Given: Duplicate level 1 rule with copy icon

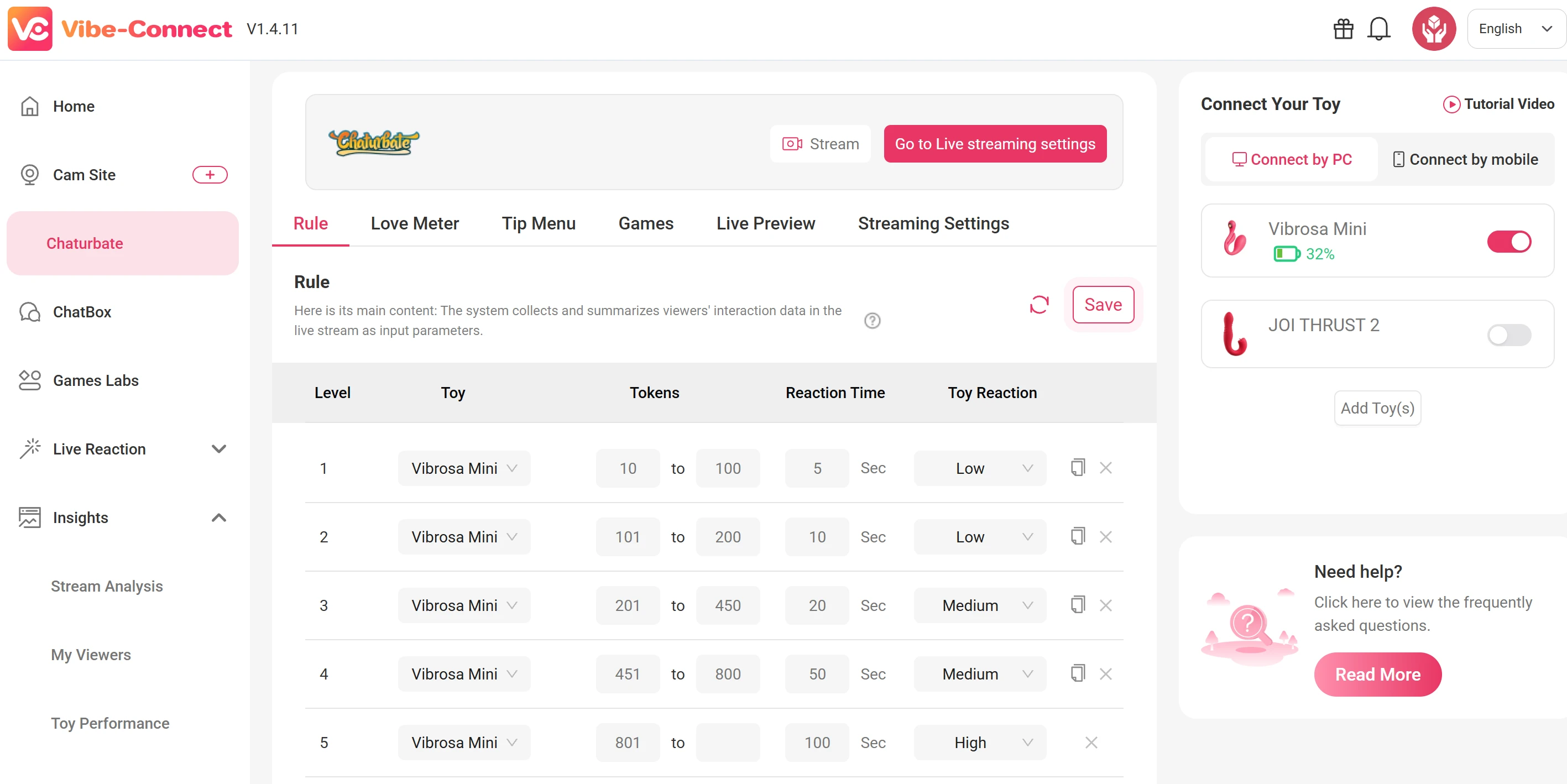Looking at the screenshot, I should [1077, 468].
